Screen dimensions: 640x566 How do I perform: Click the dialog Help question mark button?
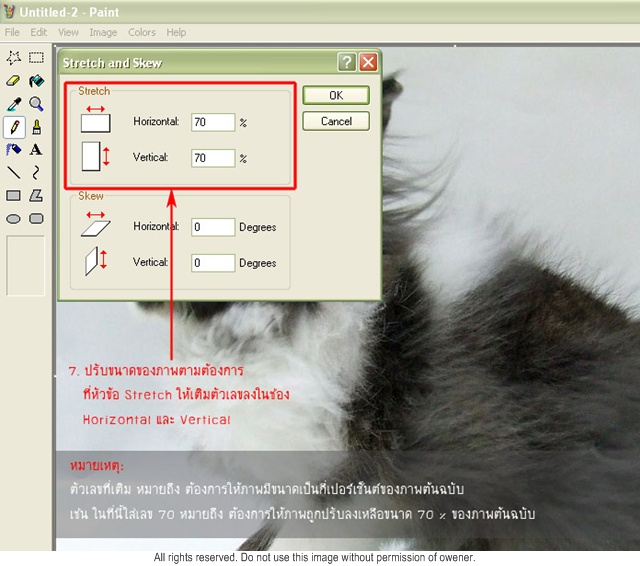pyautogui.click(x=347, y=62)
